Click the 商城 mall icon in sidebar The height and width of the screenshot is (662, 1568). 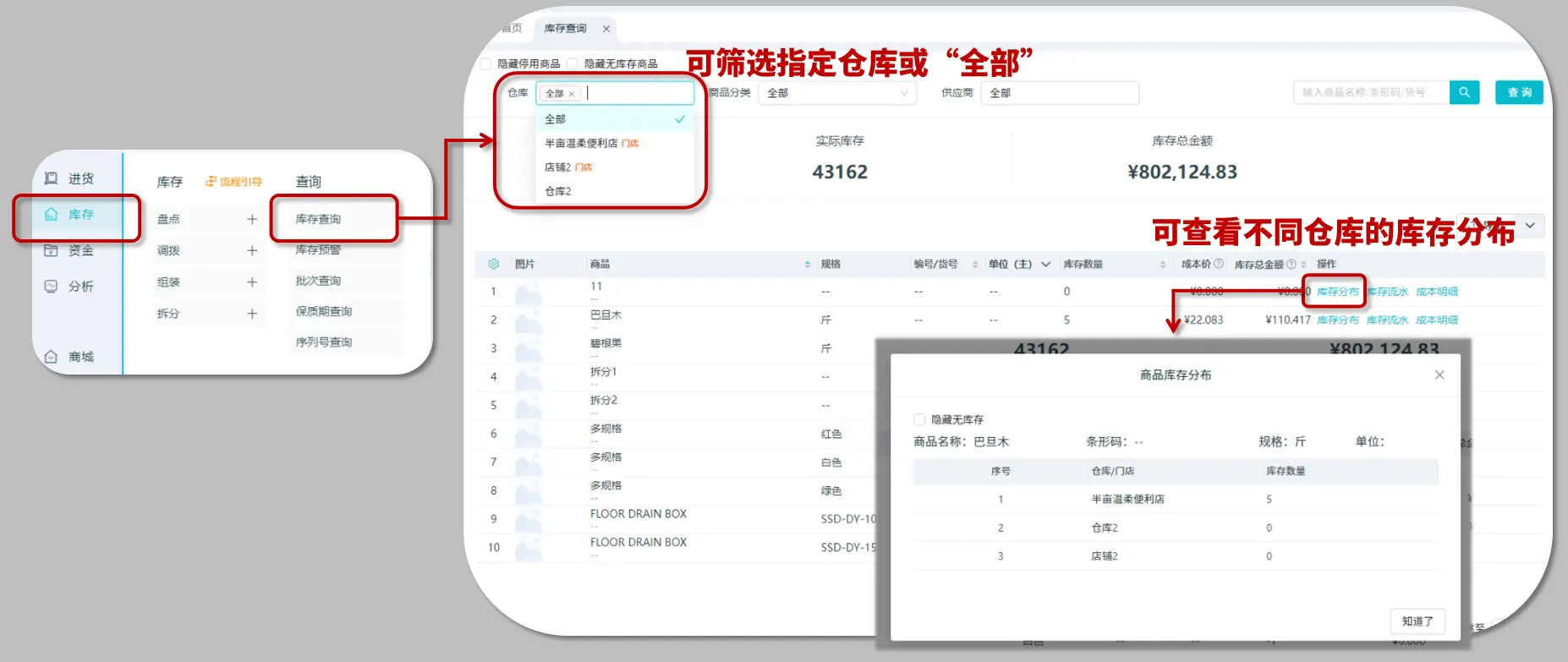pyautogui.click(x=51, y=357)
